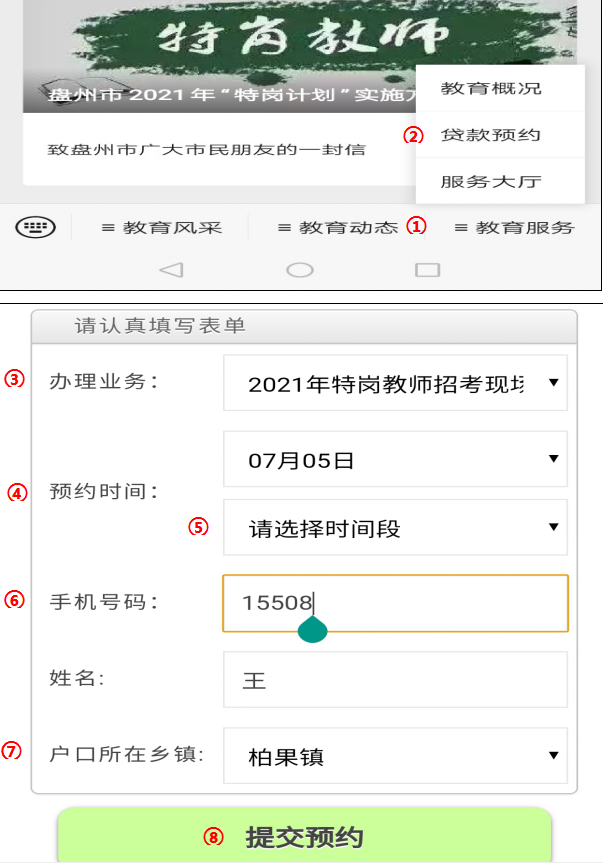Open the 致盘州市广大市民朋友的一封信 article
The height and width of the screenshot is (863, 603).
206,150
